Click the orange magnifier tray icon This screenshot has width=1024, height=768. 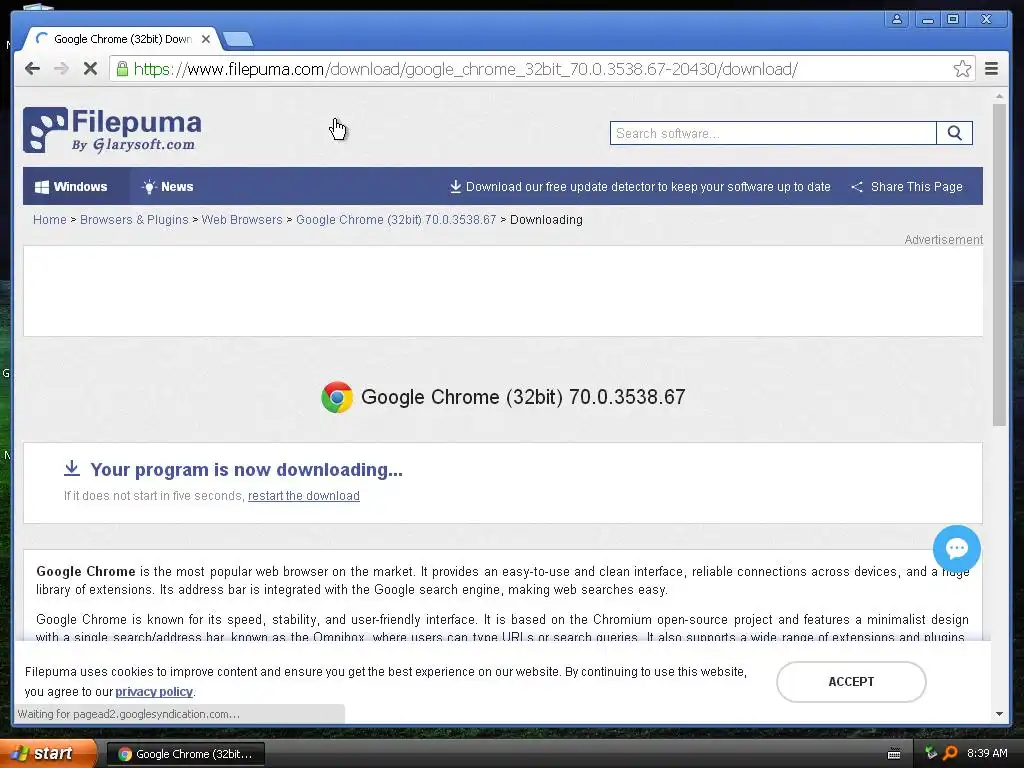(x=950, y=753)
